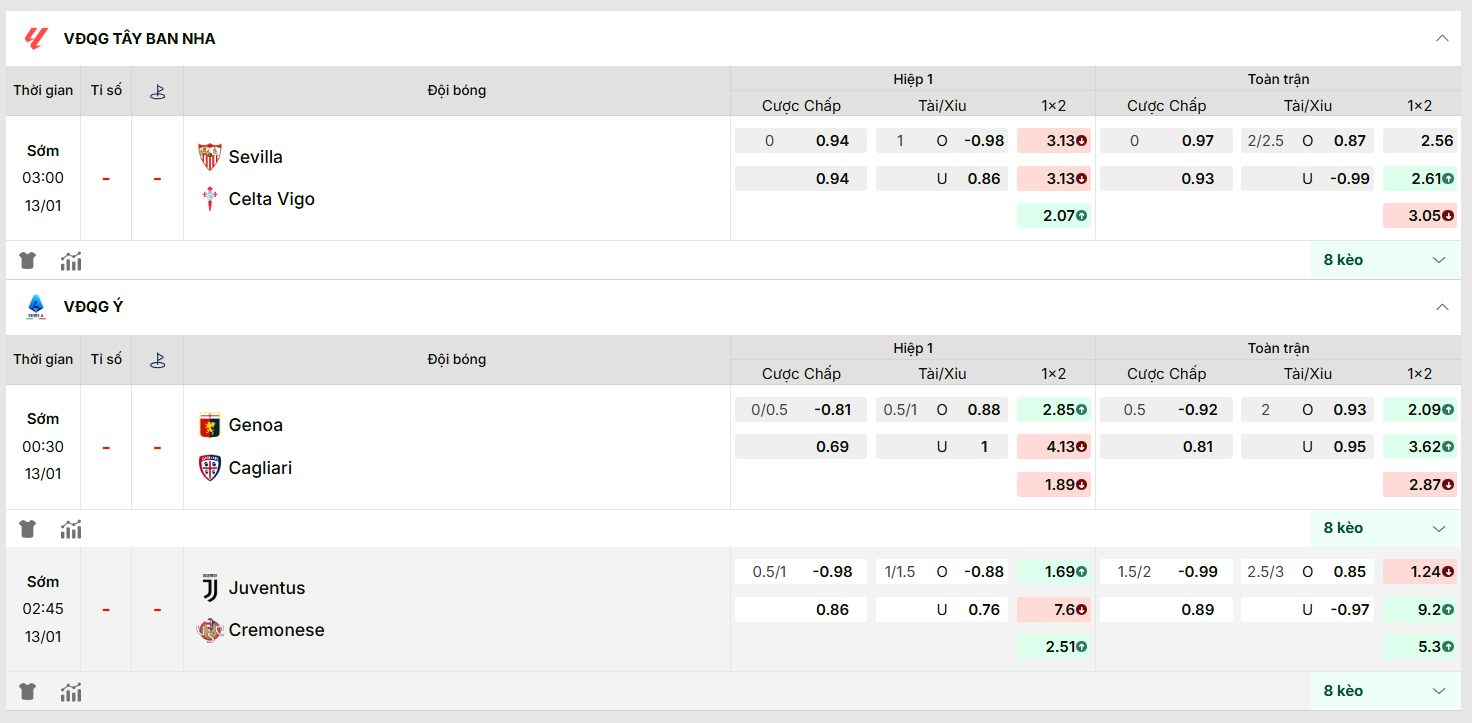The height and width of the screenshot is (723, 1472).
Task: Select Sevilla full-match 1x2 odds 2.56
Action: pos(1420,141)
